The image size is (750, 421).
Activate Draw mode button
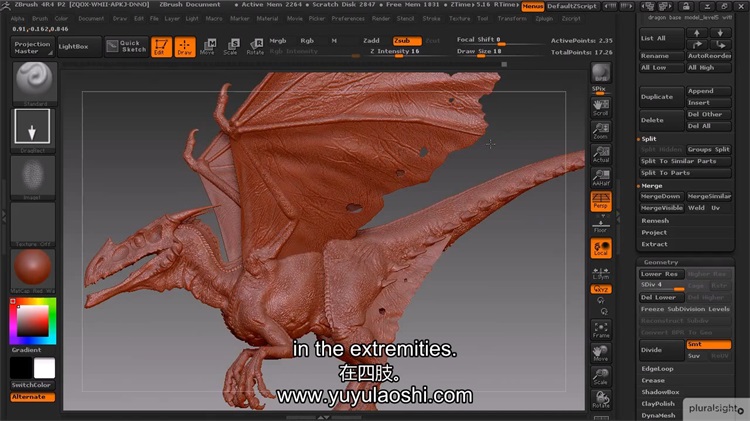185,47
